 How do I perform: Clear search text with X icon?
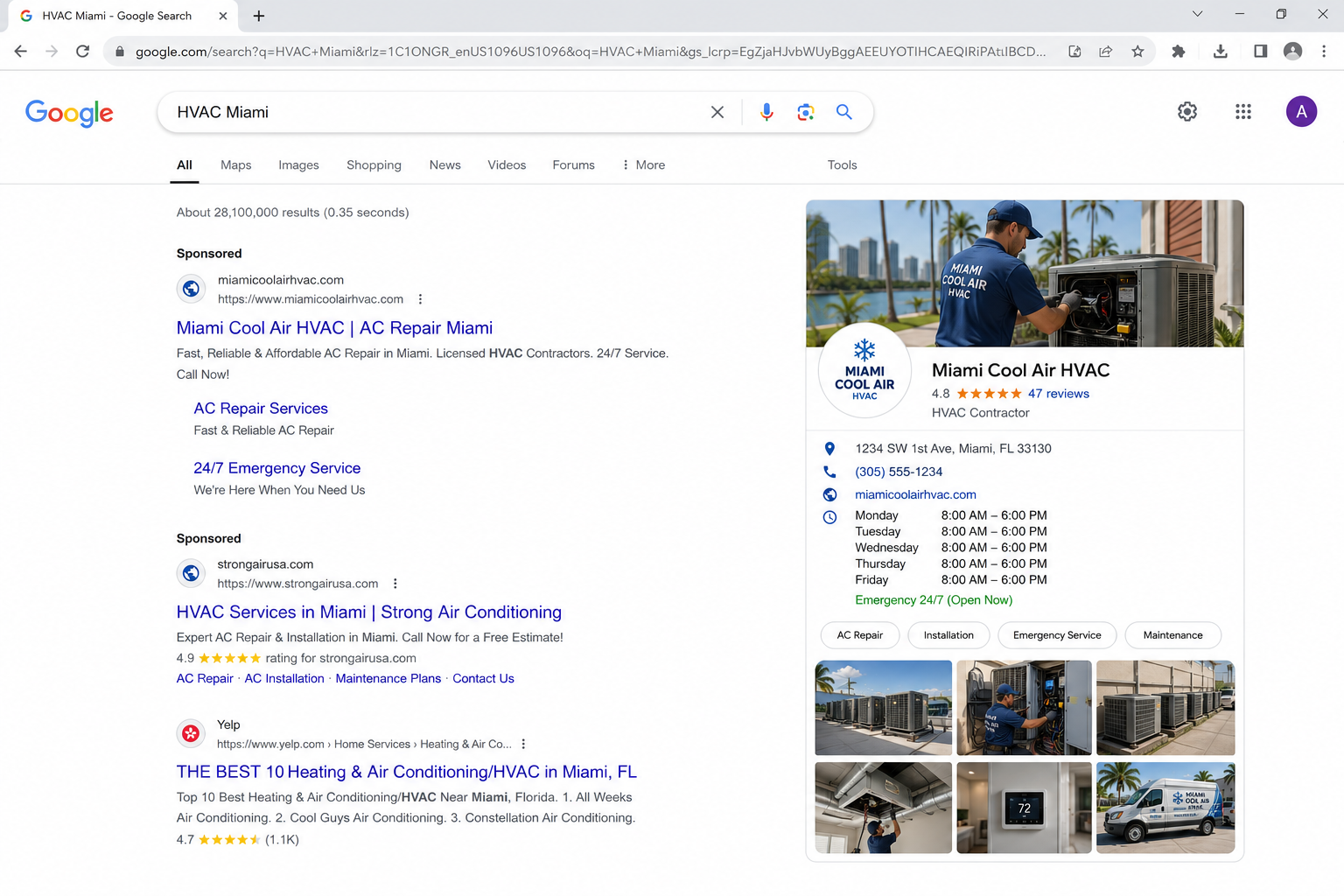717,112
